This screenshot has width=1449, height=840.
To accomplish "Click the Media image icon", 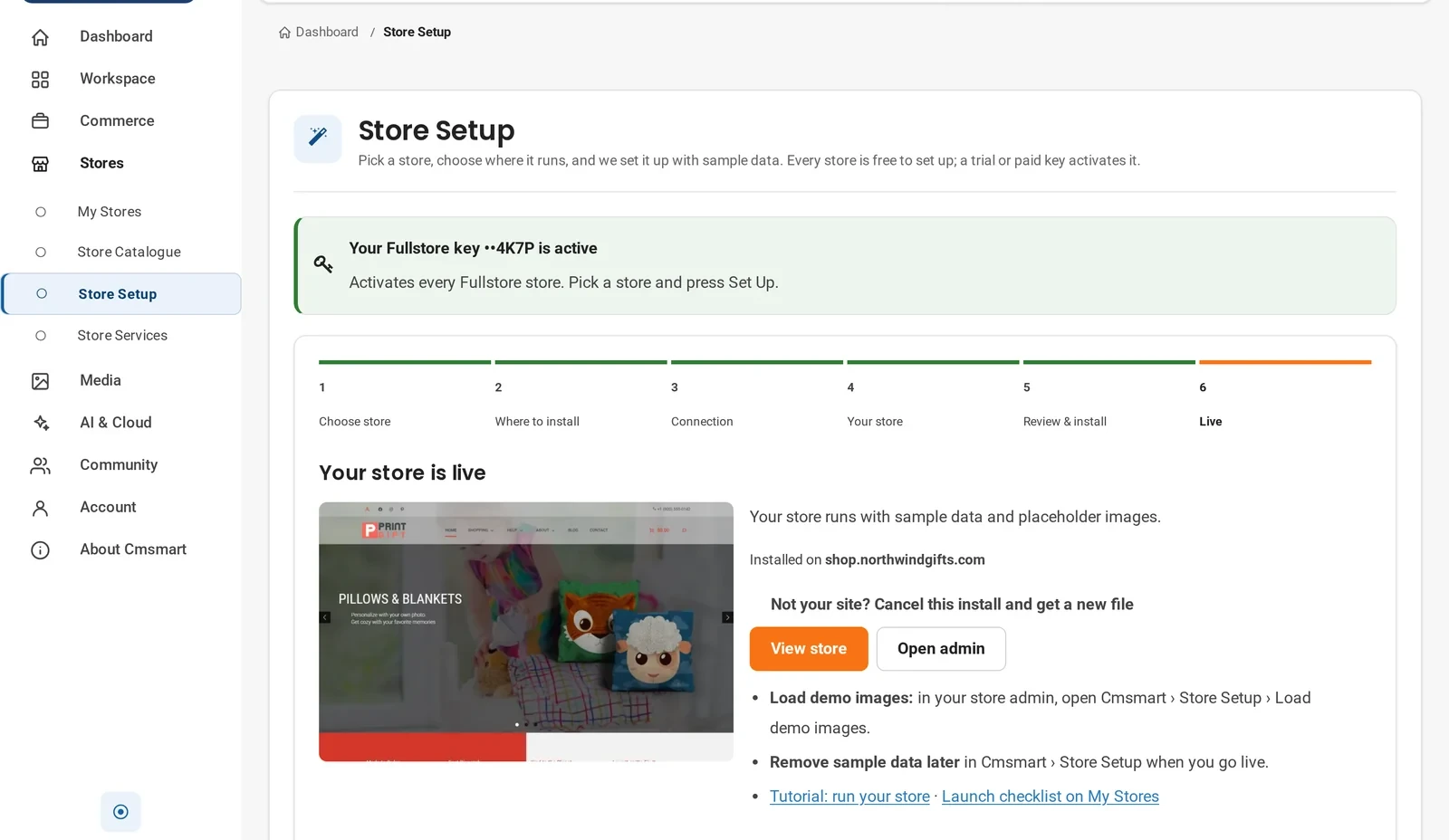I will click(40, 381).
